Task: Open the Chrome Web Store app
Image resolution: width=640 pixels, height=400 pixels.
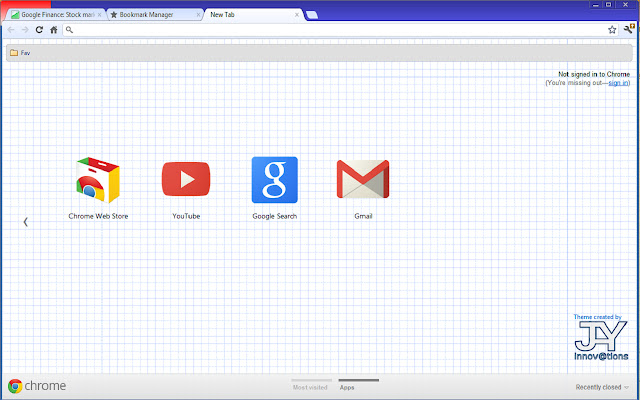Action: [x=98, y=180]
